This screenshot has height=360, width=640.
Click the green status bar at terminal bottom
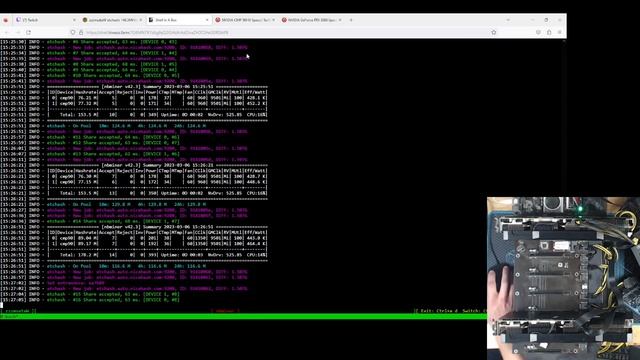[x=243, y=316]
